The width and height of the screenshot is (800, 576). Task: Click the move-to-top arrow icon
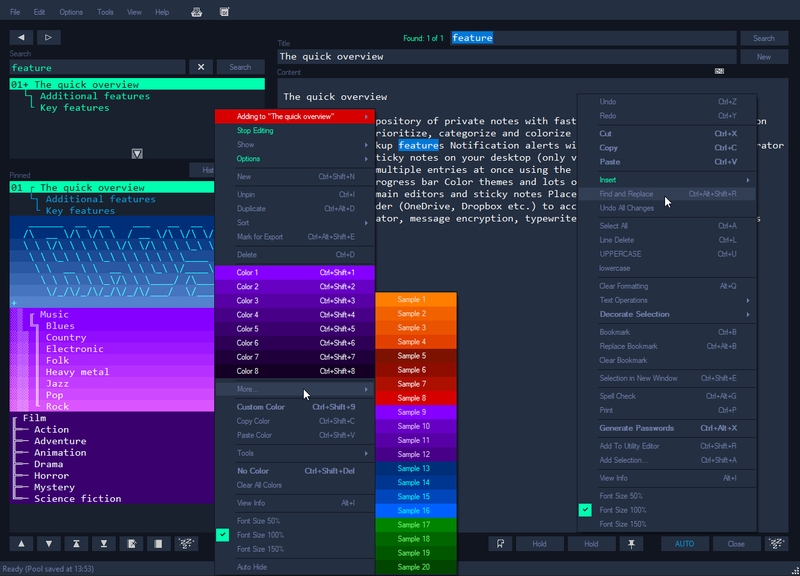76,544
